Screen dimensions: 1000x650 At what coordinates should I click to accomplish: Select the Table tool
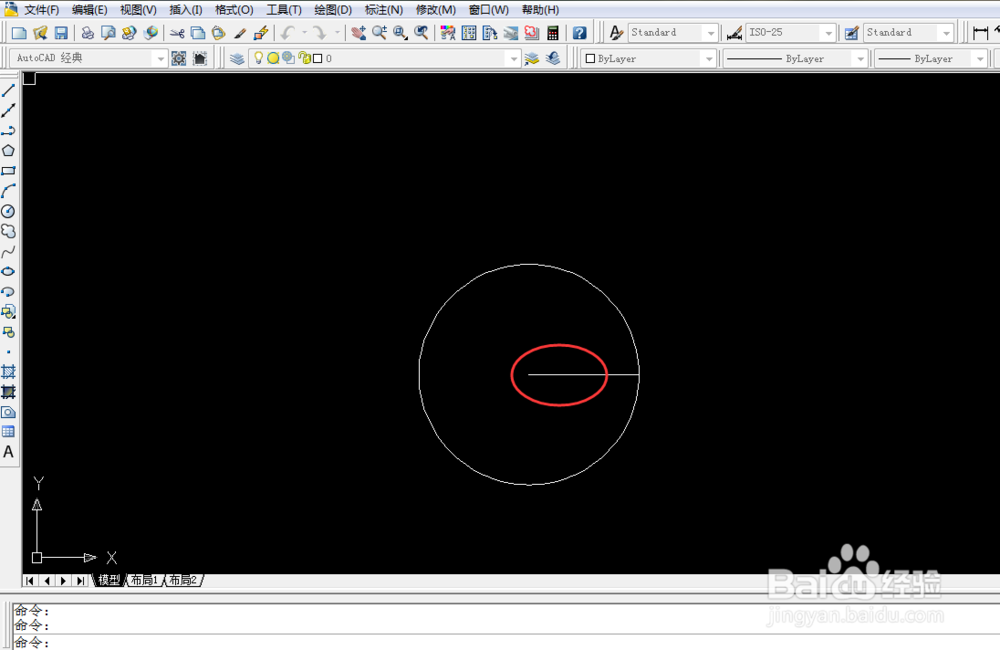[x=8, y=432]
